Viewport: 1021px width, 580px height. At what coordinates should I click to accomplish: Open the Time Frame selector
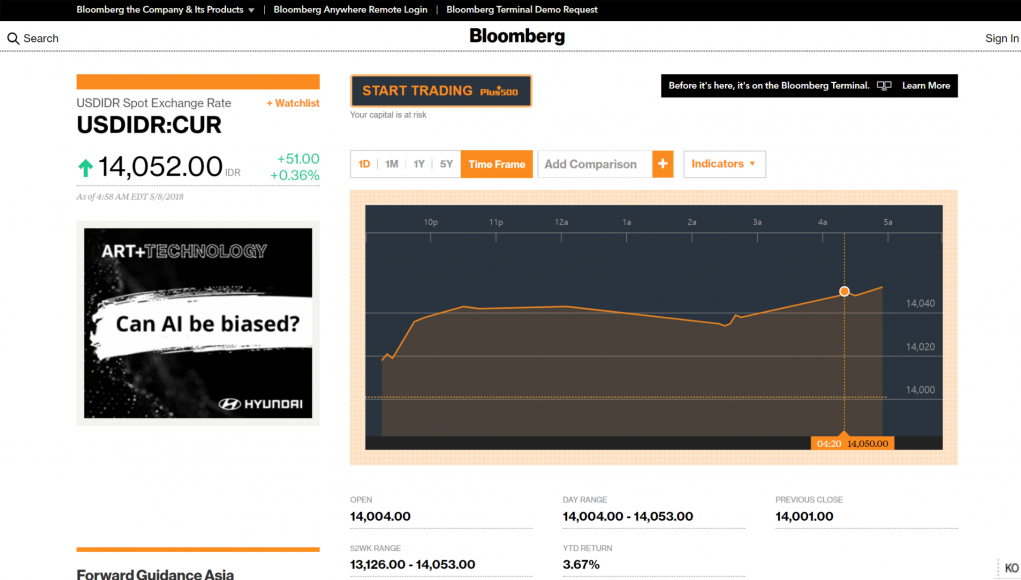pyautogui.click(x=496, y=164)
